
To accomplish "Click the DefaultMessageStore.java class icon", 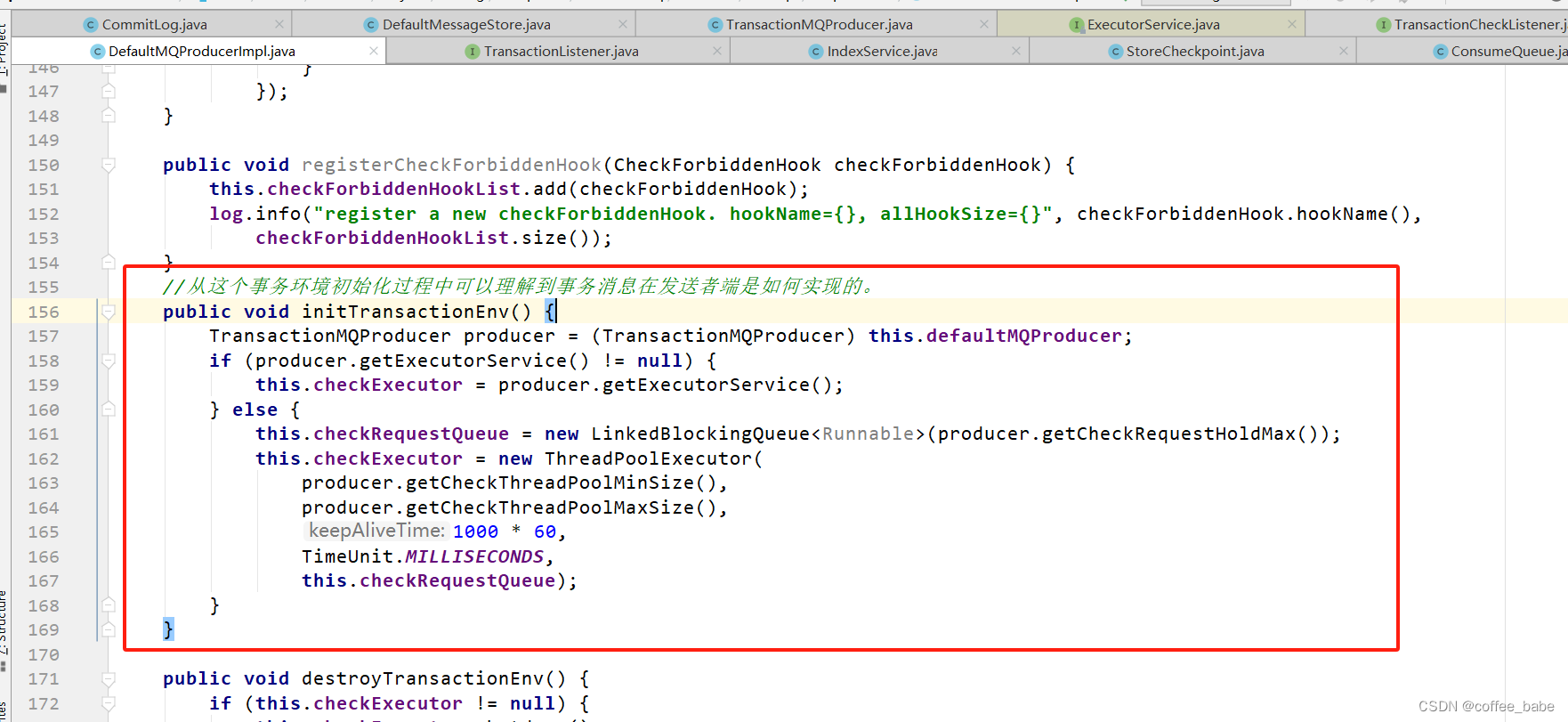I will click(x=371, y=25).
